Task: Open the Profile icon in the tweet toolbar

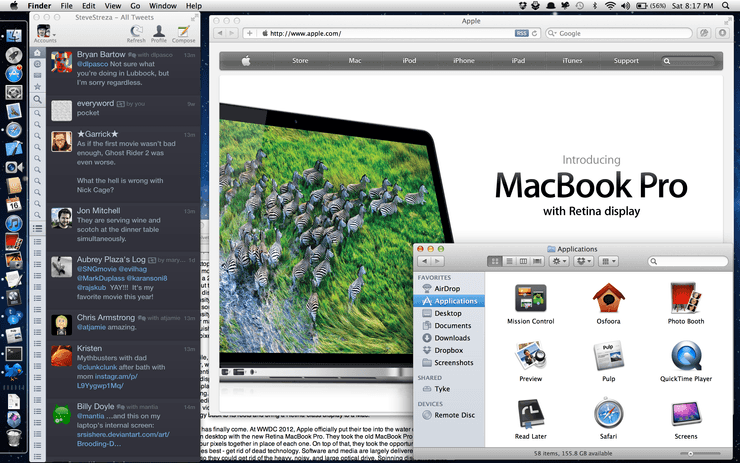Action: [159, 32]
